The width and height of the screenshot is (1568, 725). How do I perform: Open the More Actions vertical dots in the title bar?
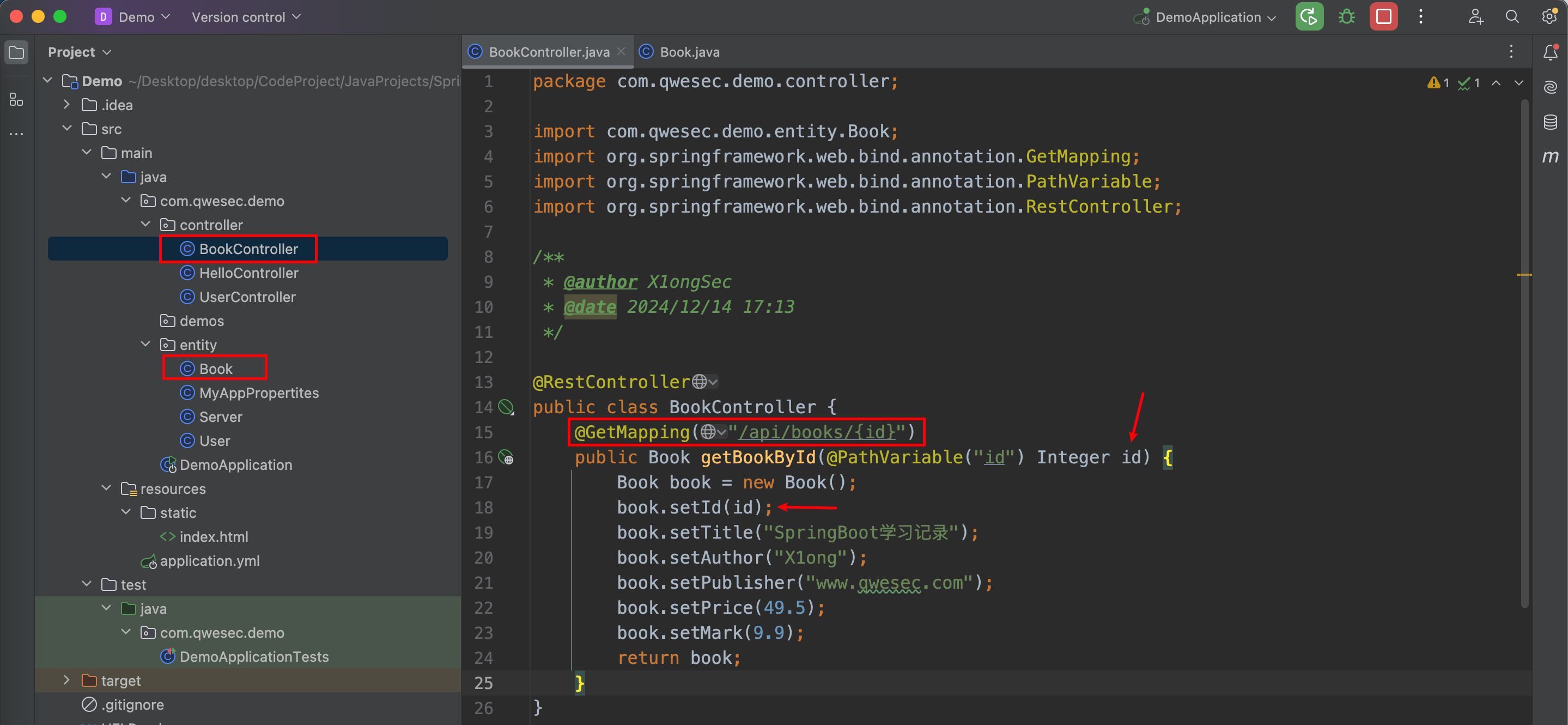pos(1420,16)
